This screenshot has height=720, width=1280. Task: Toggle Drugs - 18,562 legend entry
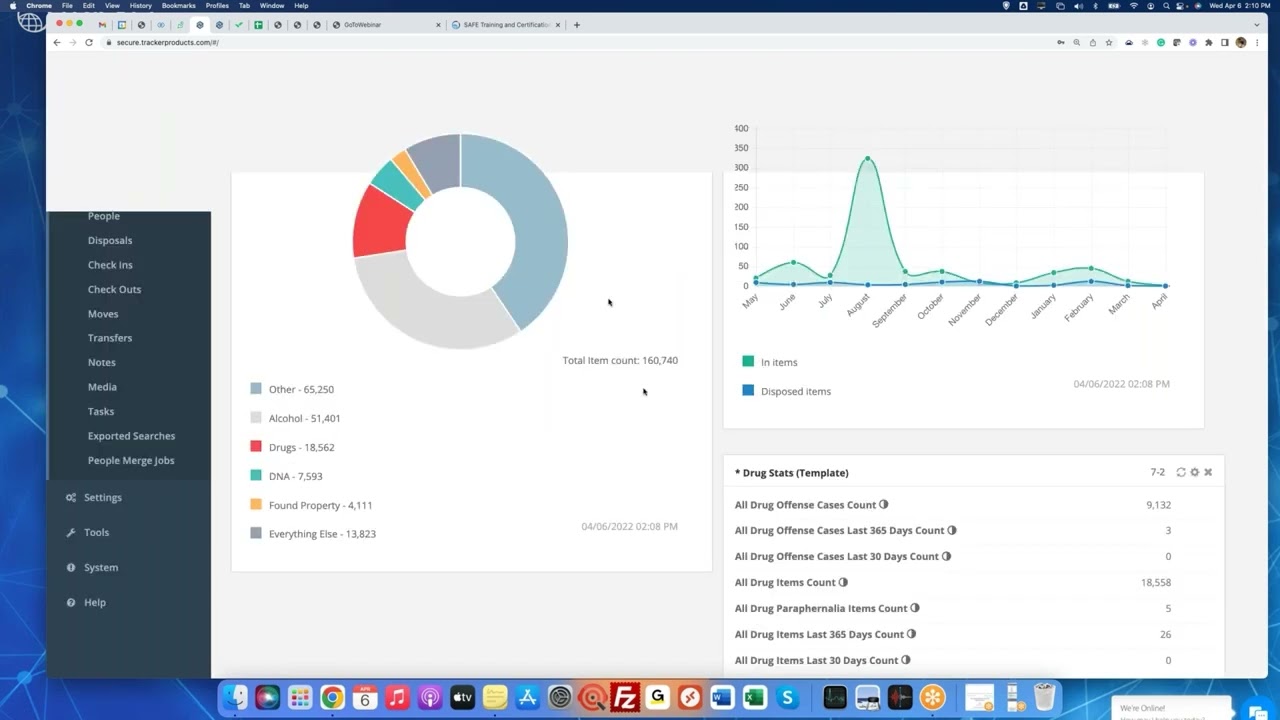click(292, 447)
